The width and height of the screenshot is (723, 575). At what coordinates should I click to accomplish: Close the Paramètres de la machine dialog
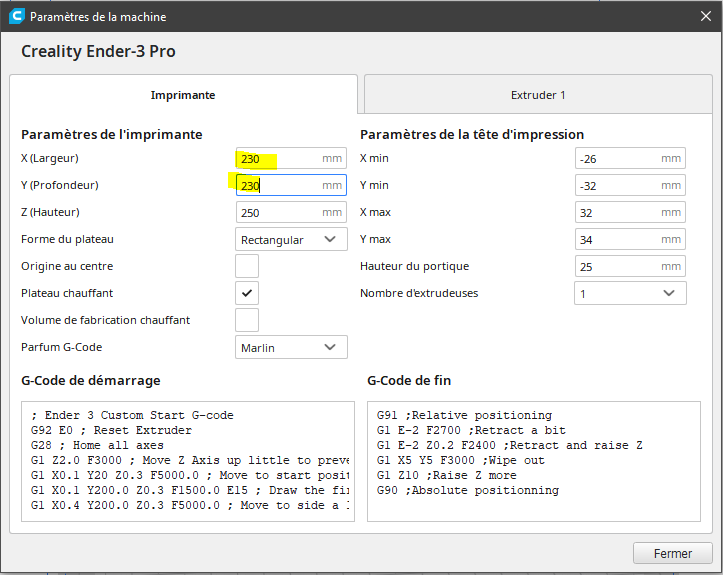[705, 17]
